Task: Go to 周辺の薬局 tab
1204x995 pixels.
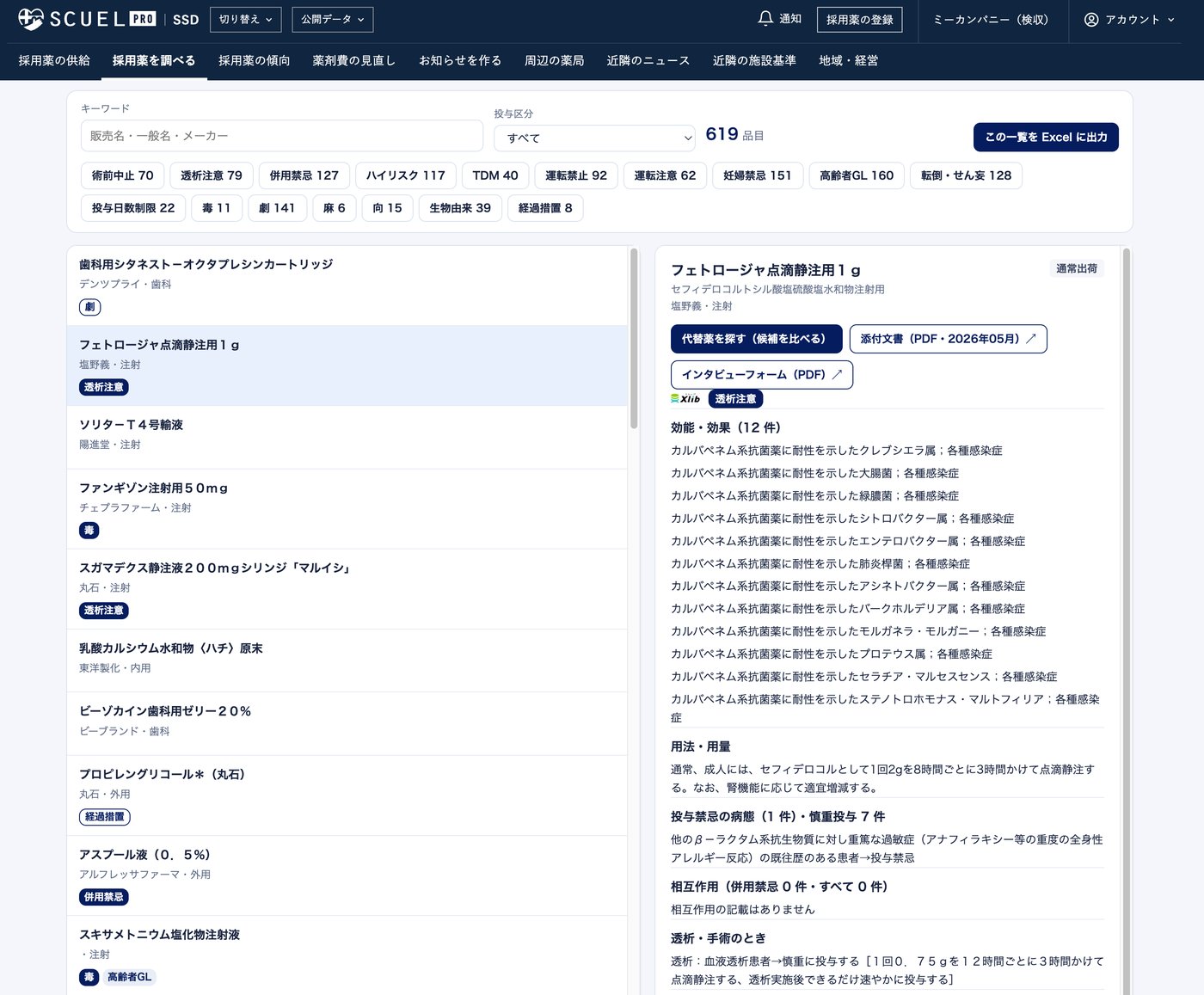Action: coord(555,60)
